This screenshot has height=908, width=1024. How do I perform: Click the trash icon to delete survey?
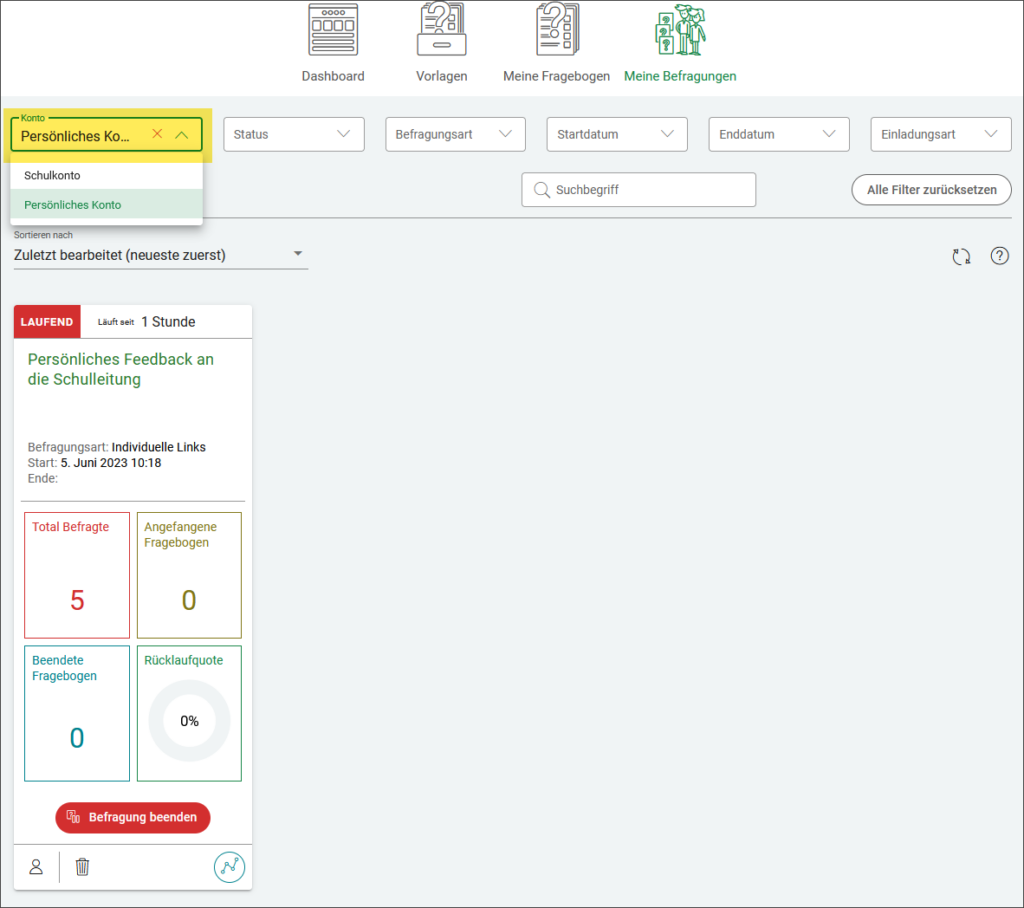[83, 867]
